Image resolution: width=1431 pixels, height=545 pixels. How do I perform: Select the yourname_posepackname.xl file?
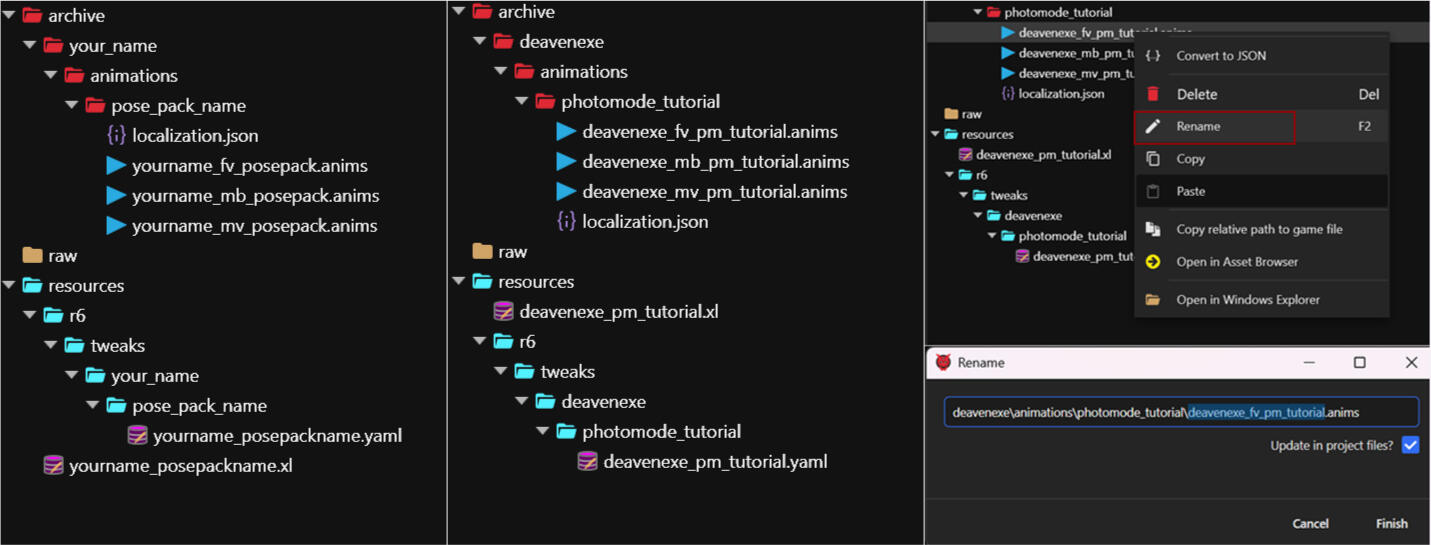[180, 466]
